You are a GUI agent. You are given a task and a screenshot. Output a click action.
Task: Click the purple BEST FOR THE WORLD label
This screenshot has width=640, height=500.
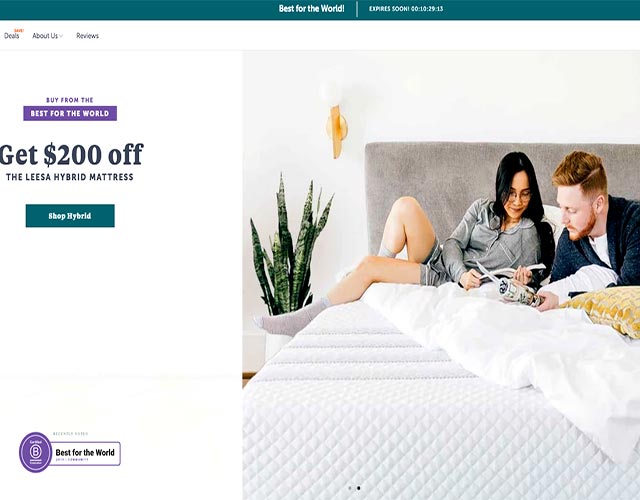point(70,113)
